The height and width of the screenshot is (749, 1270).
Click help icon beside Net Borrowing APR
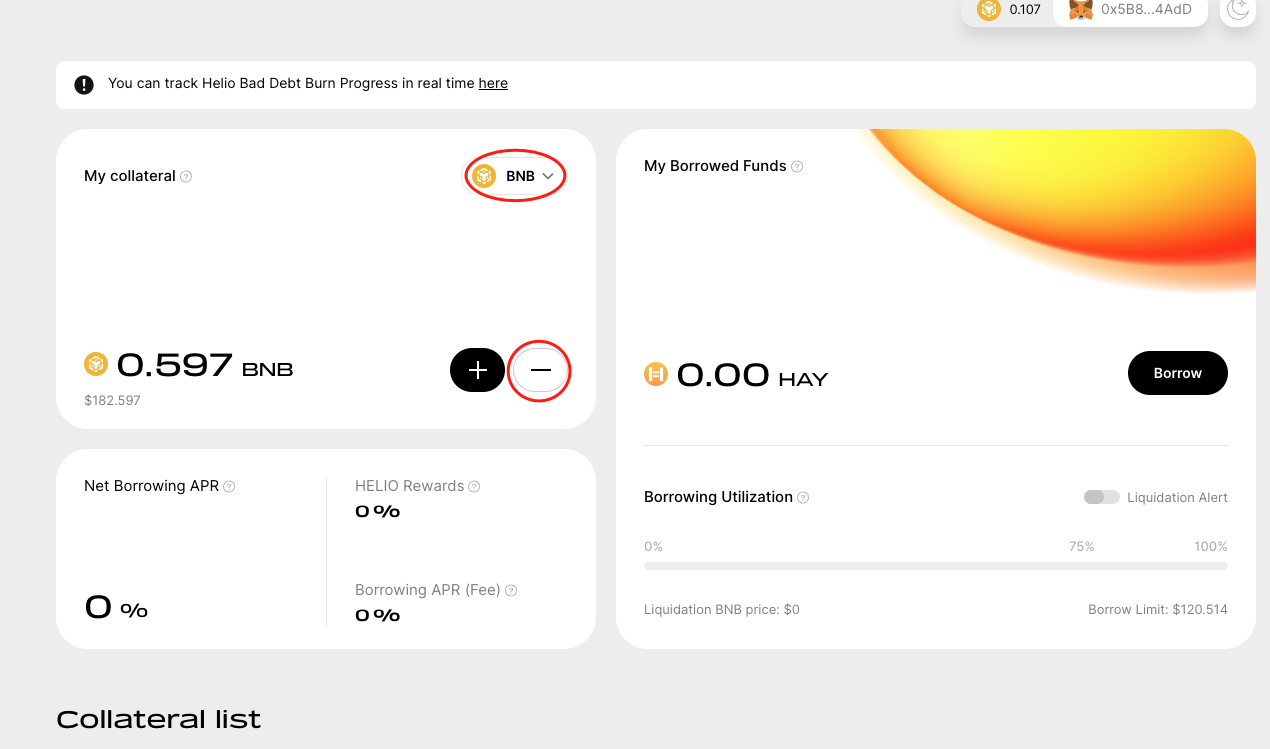click(229, 487)
